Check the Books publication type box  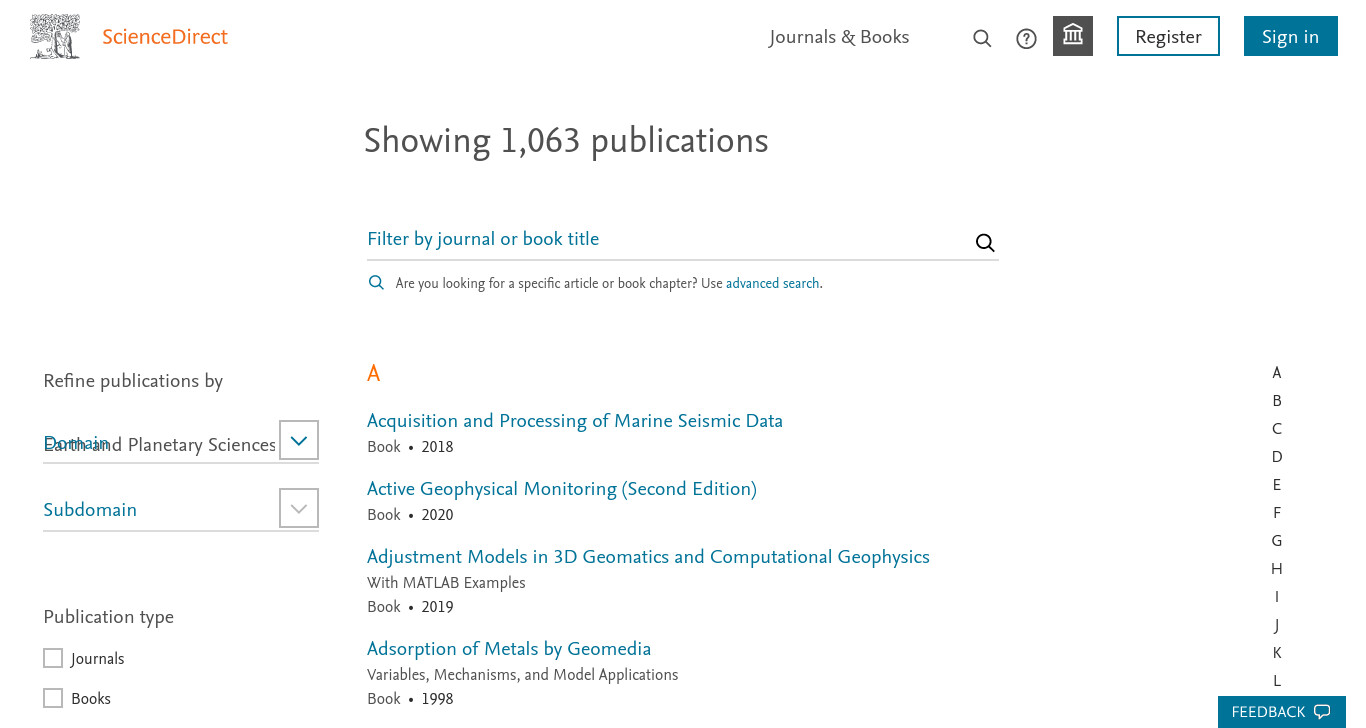click(x=53, y=698)
